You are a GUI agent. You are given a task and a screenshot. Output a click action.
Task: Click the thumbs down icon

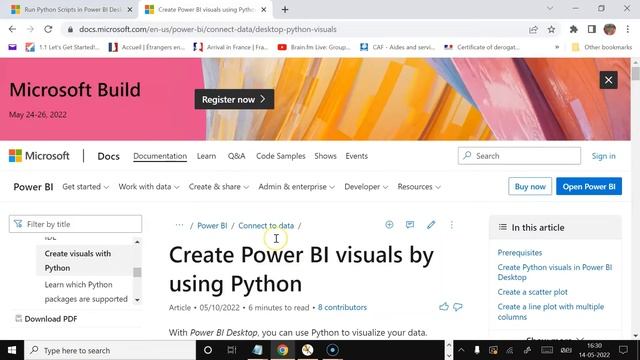458,307
